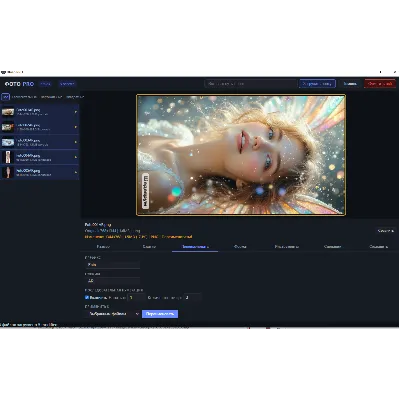Switch to fourth tab under file info

(240, 247)
